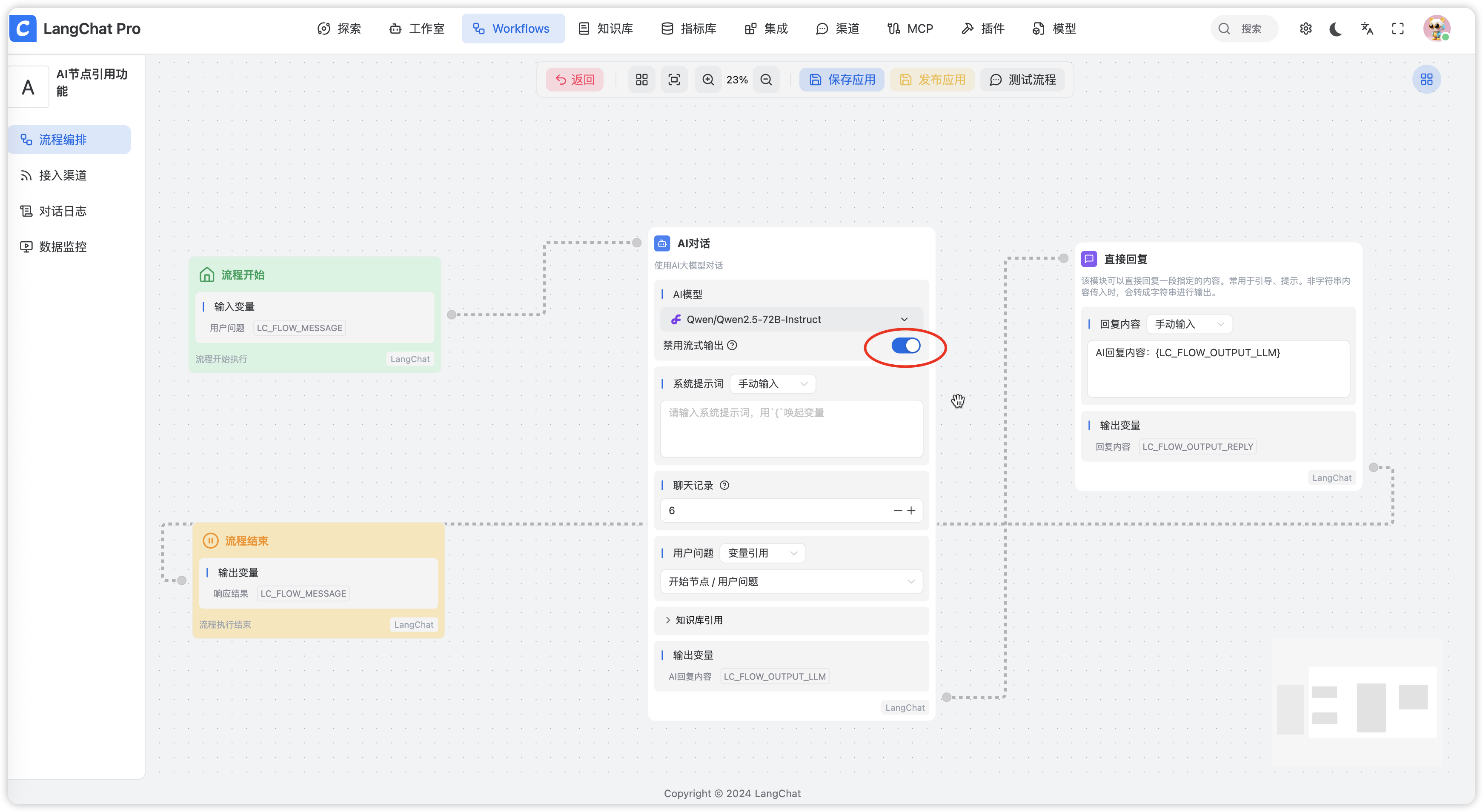Open 系统提示词 手动输入 dropdown
1483x812 pixels.
coord(772,384)
